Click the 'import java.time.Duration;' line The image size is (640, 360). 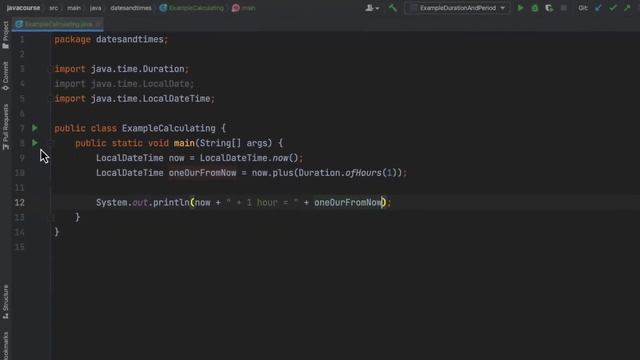click(x=122, y=69)
